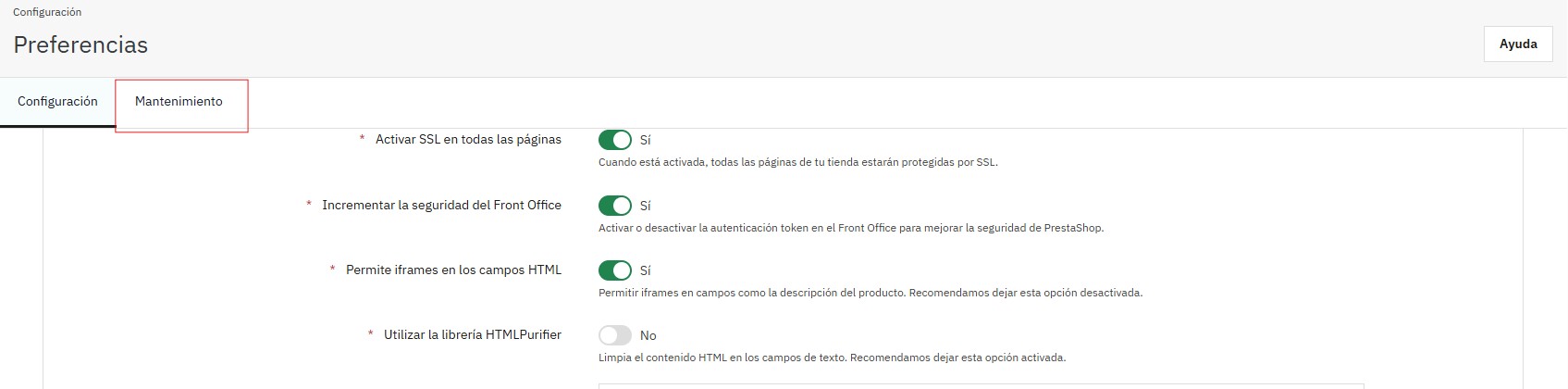The height and width of the screenshot is (389, 1568).
Task: Open the Ayuda help button
Action: click(x=1517, y=44)
